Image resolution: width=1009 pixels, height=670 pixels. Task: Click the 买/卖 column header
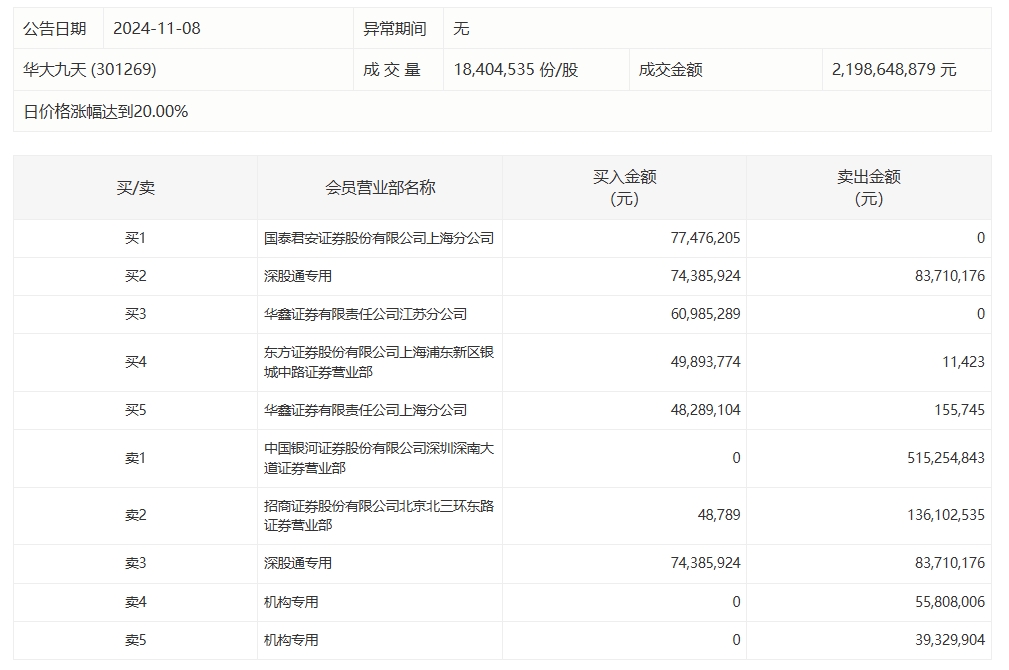pyautogui.click(x=136, y=188)
